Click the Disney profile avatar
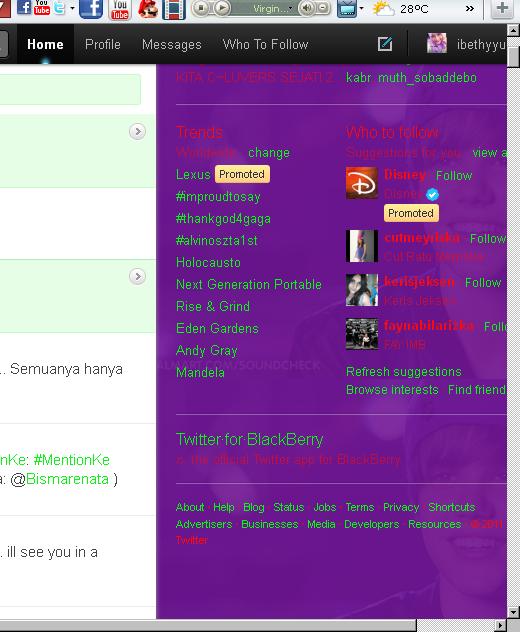 362,183
